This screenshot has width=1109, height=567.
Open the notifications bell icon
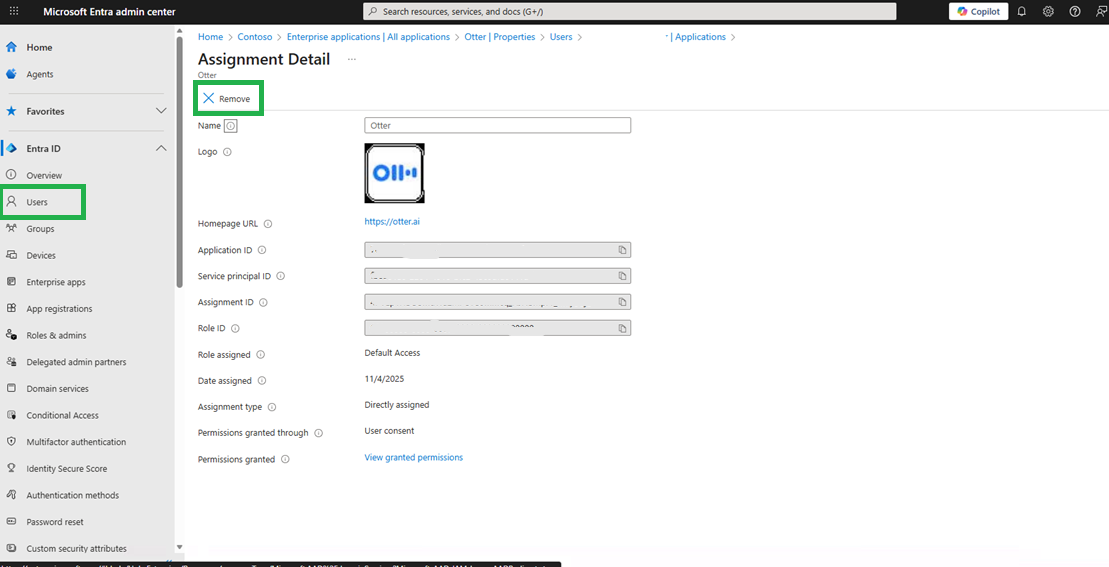[x=1021, y=11]
